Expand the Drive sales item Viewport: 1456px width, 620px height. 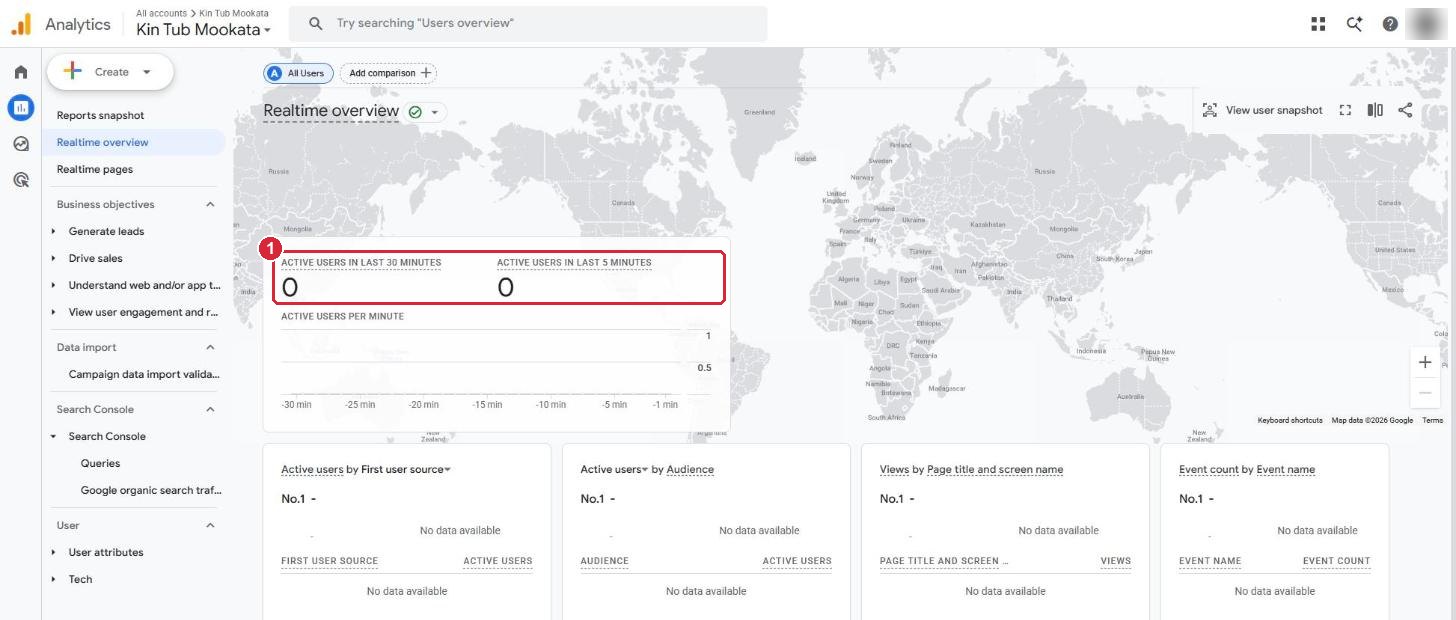coord(54,258)
